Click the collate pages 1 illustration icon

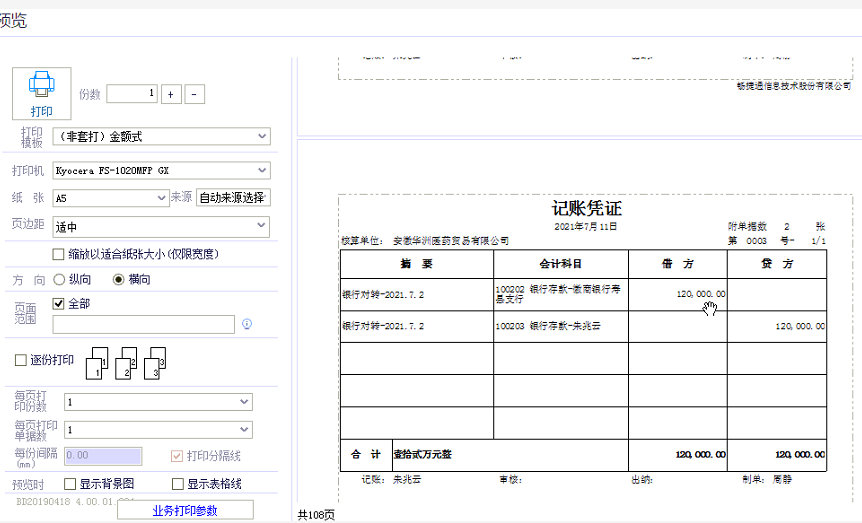pyautogui.click(x=97, y=364)
